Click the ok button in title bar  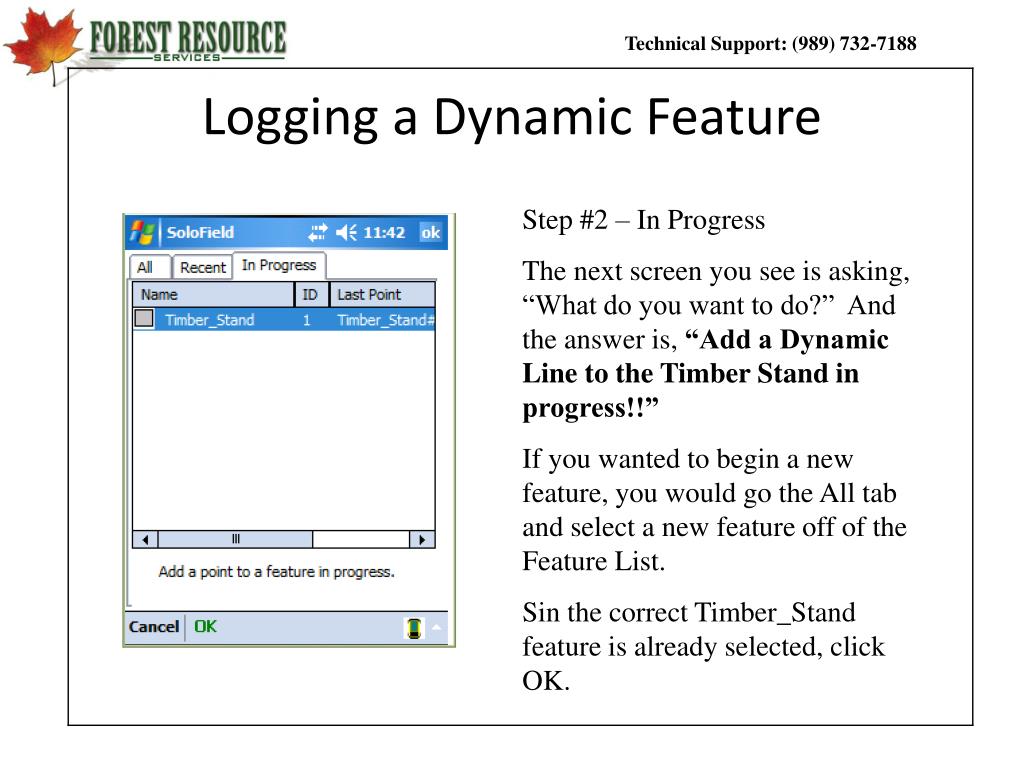coord(430,232)
